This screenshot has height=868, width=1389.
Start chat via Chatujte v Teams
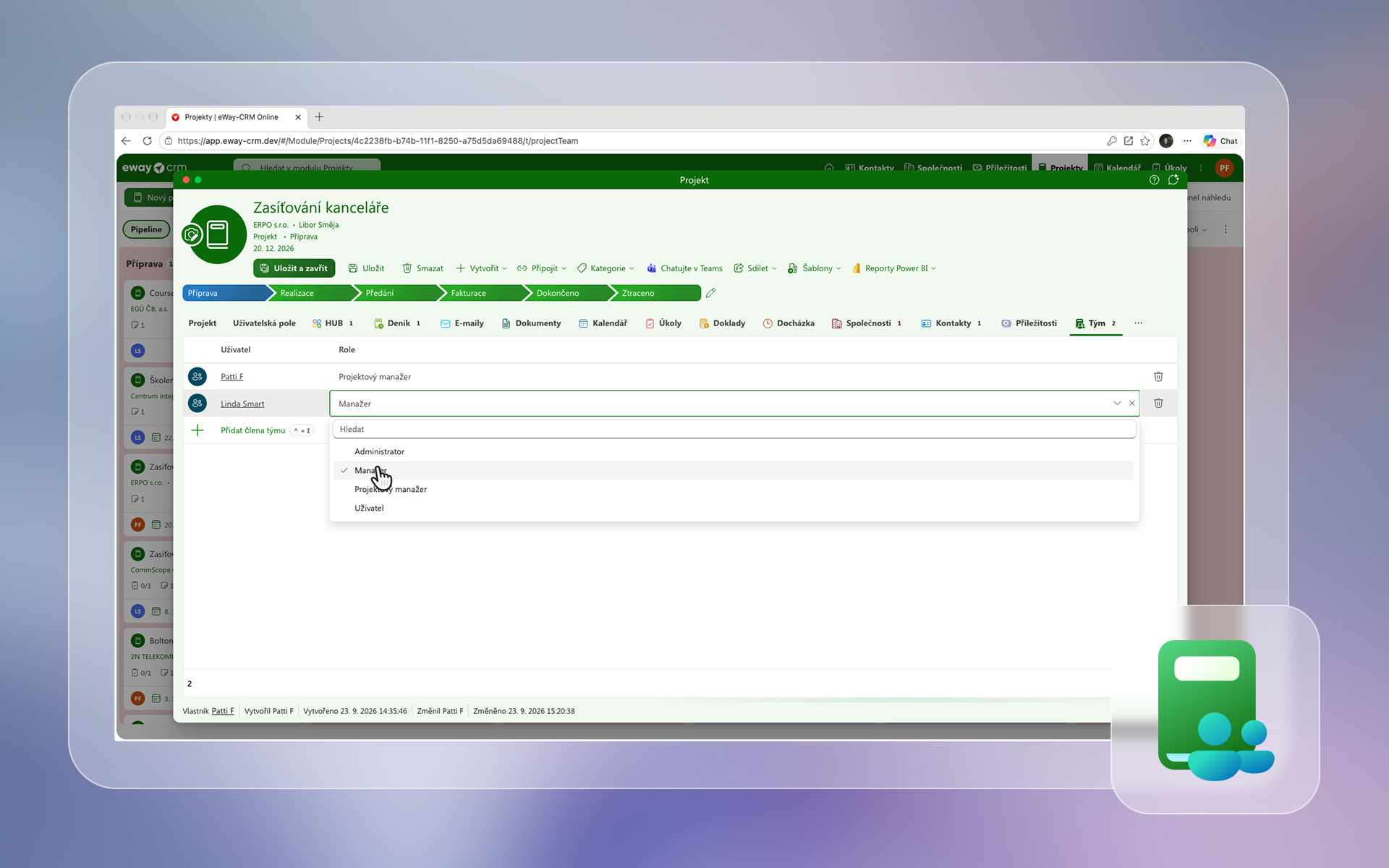click(684, 268)
